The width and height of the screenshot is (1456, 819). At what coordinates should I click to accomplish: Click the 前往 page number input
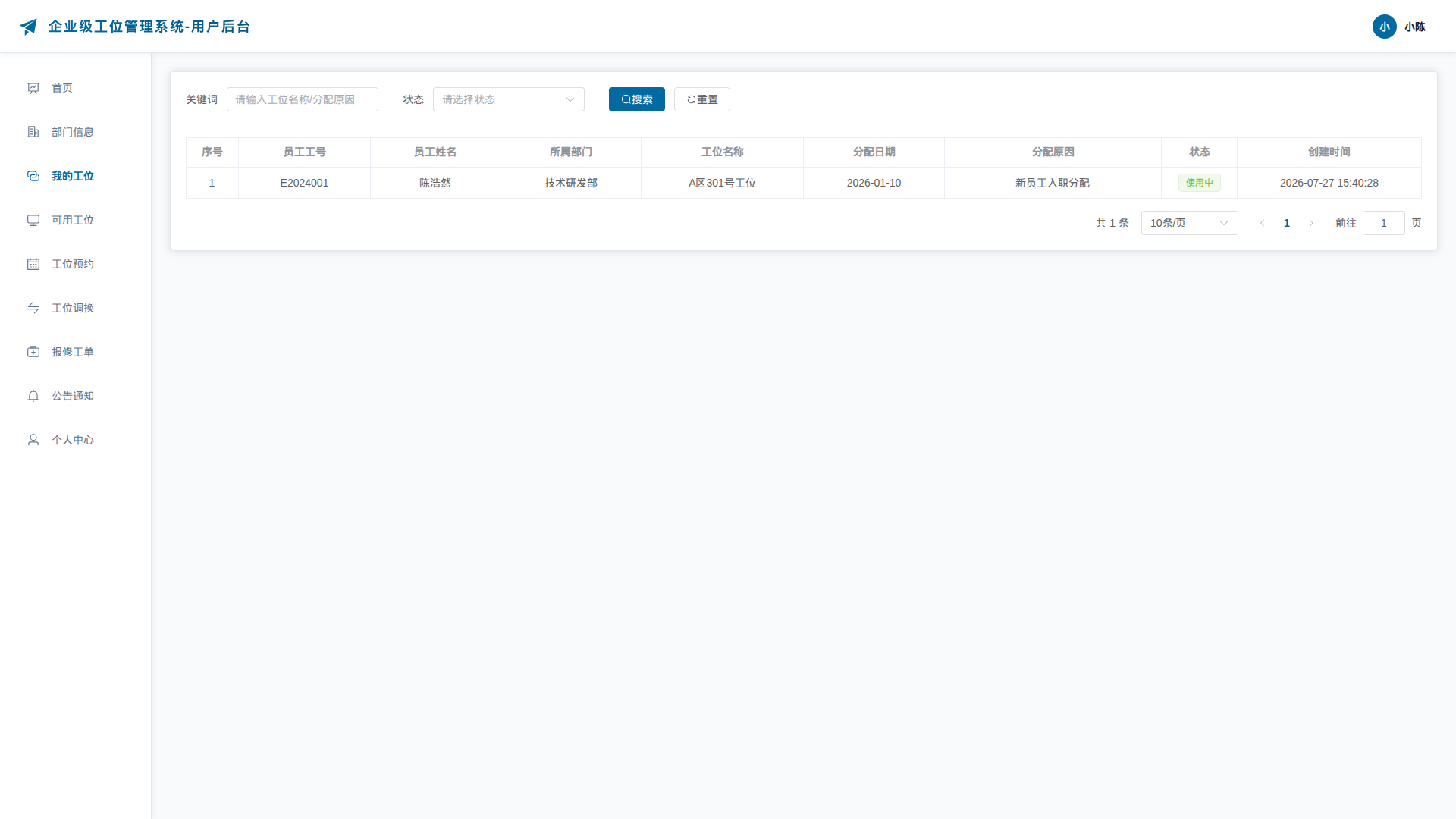(x=1383, y=223)
